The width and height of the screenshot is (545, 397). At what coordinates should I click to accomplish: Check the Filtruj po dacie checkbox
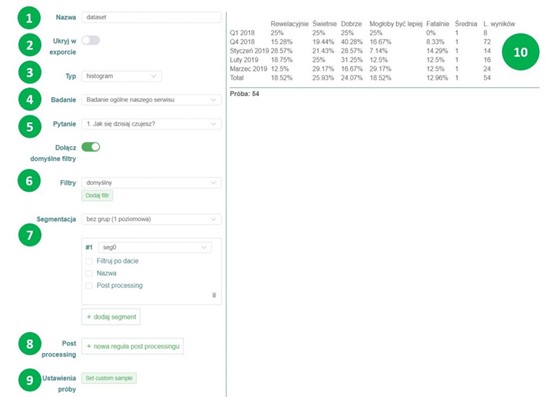[x=89, y=261]
